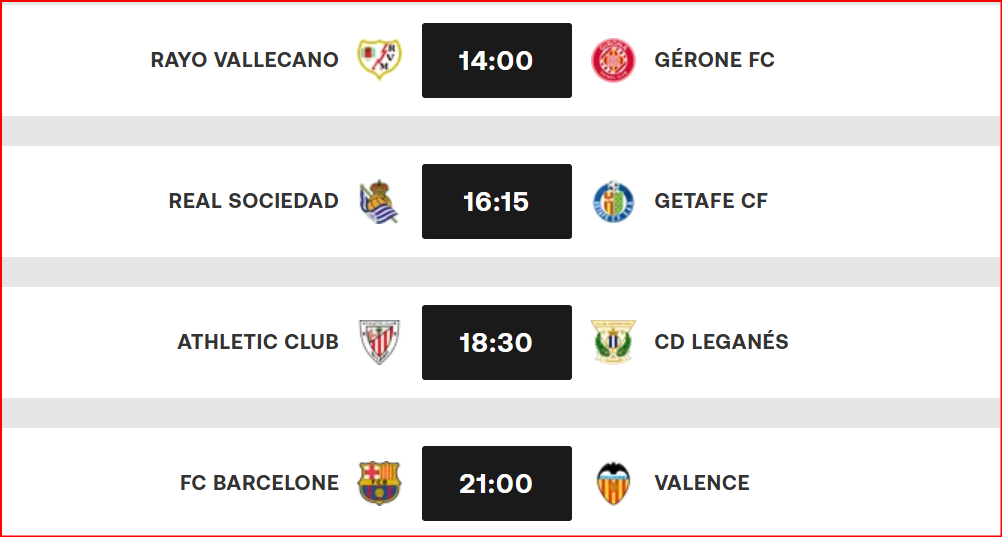Click the 16:15 kickoff time box
Screen dimensions: 1002x537
point(496,201)
